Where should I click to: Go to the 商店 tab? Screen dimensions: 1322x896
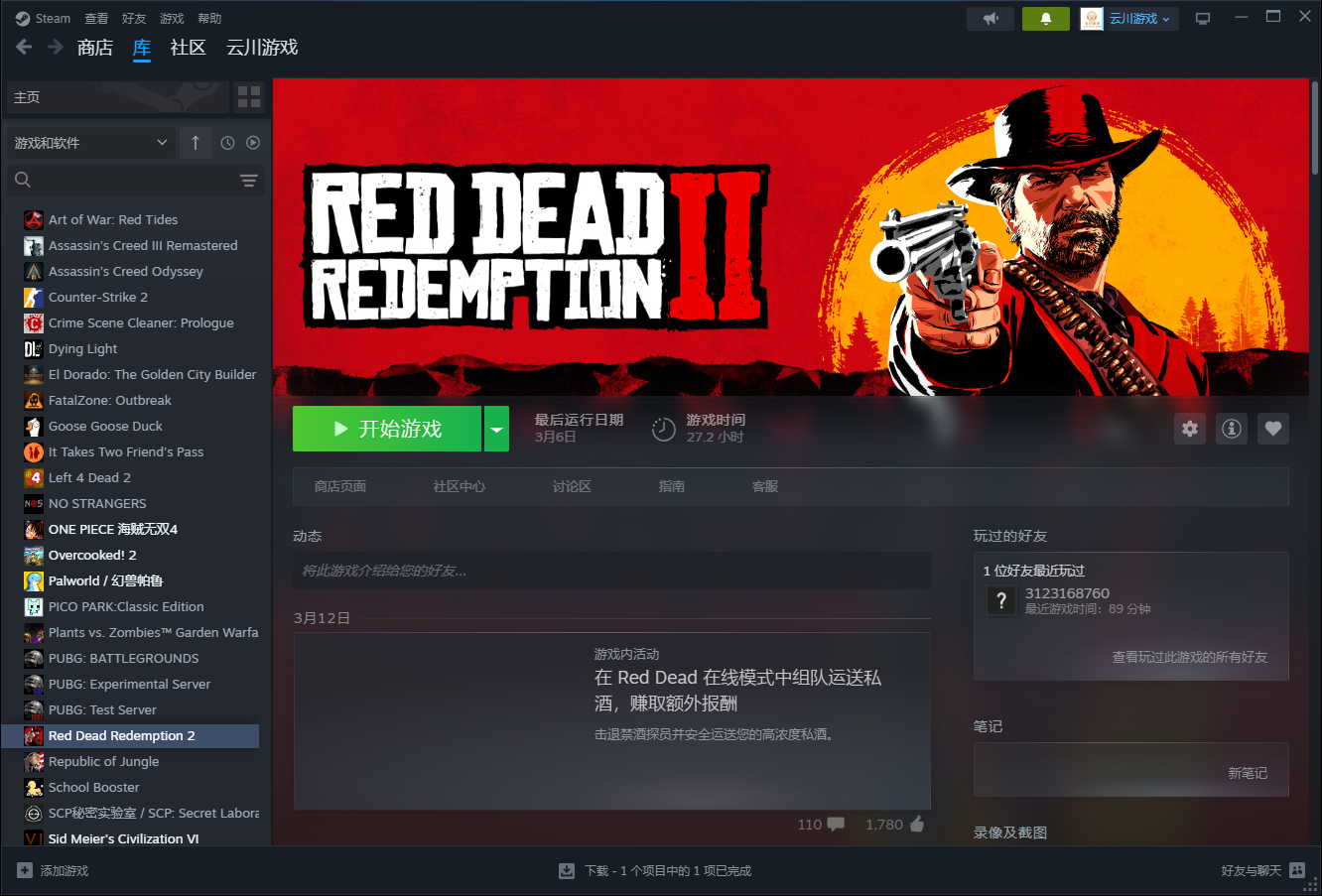pyautogui.click(x=95, y=47)
